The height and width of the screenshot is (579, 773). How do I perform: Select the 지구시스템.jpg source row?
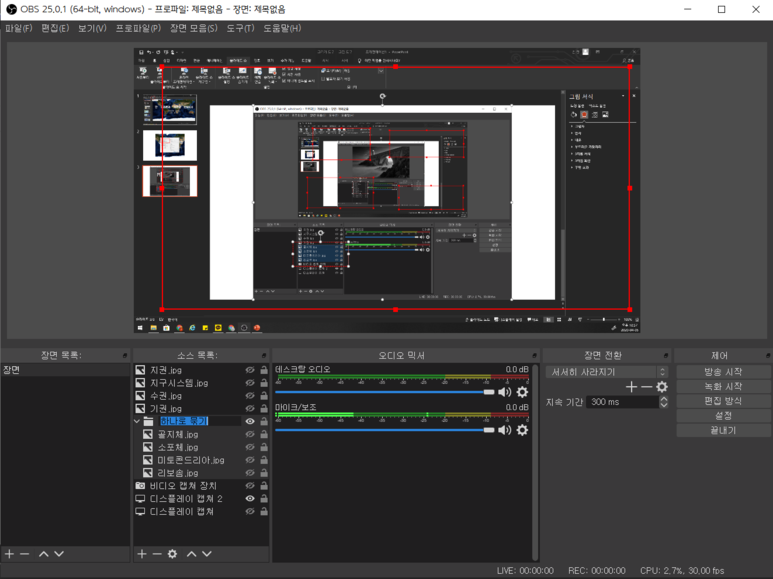coord(201,383)
